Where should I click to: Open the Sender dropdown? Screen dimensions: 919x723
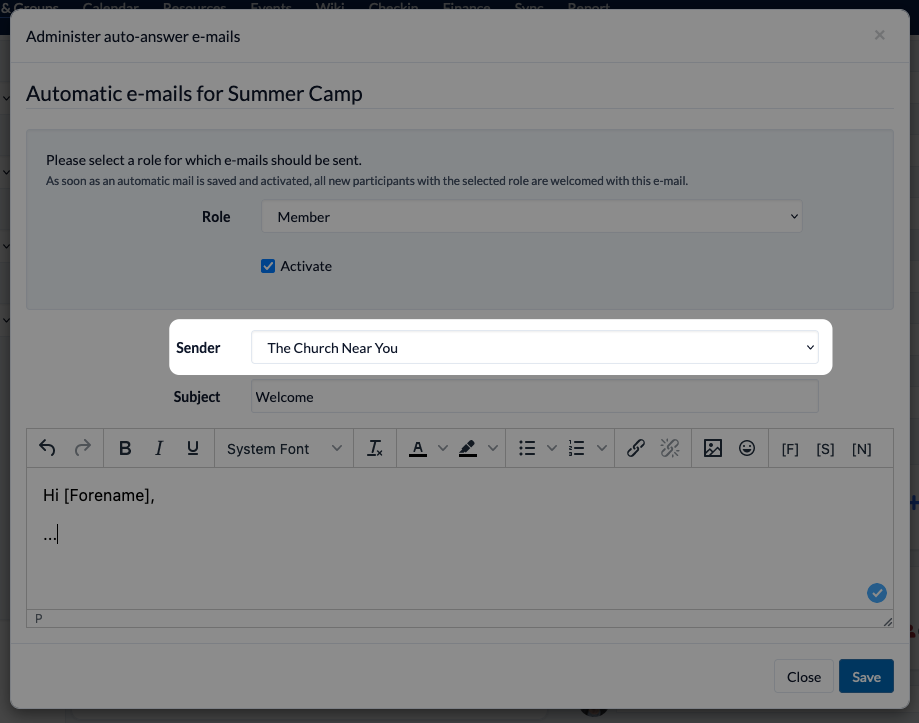[x=535, y=347]
